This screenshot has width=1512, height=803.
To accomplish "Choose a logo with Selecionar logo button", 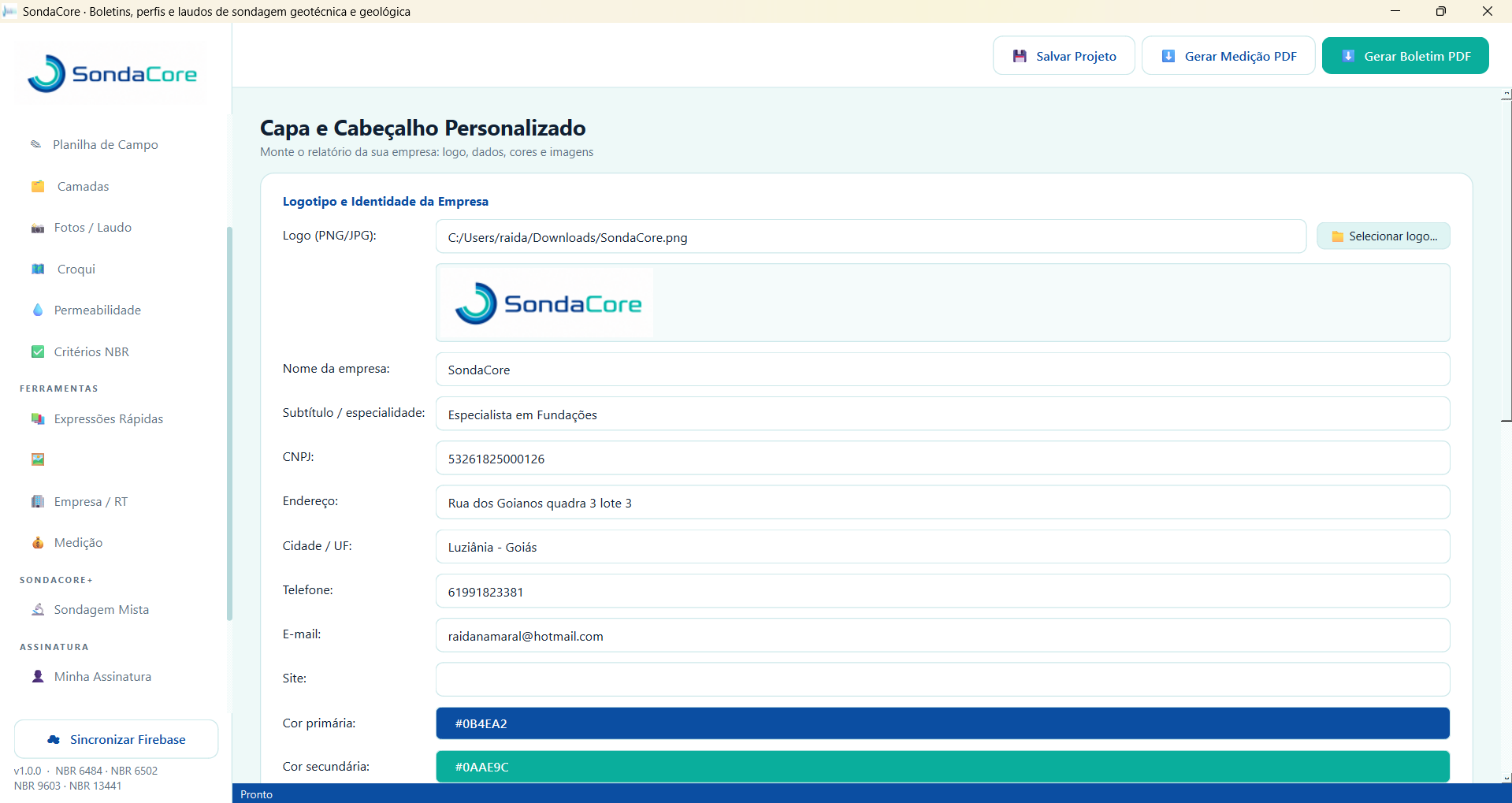I will point(1384,236).
